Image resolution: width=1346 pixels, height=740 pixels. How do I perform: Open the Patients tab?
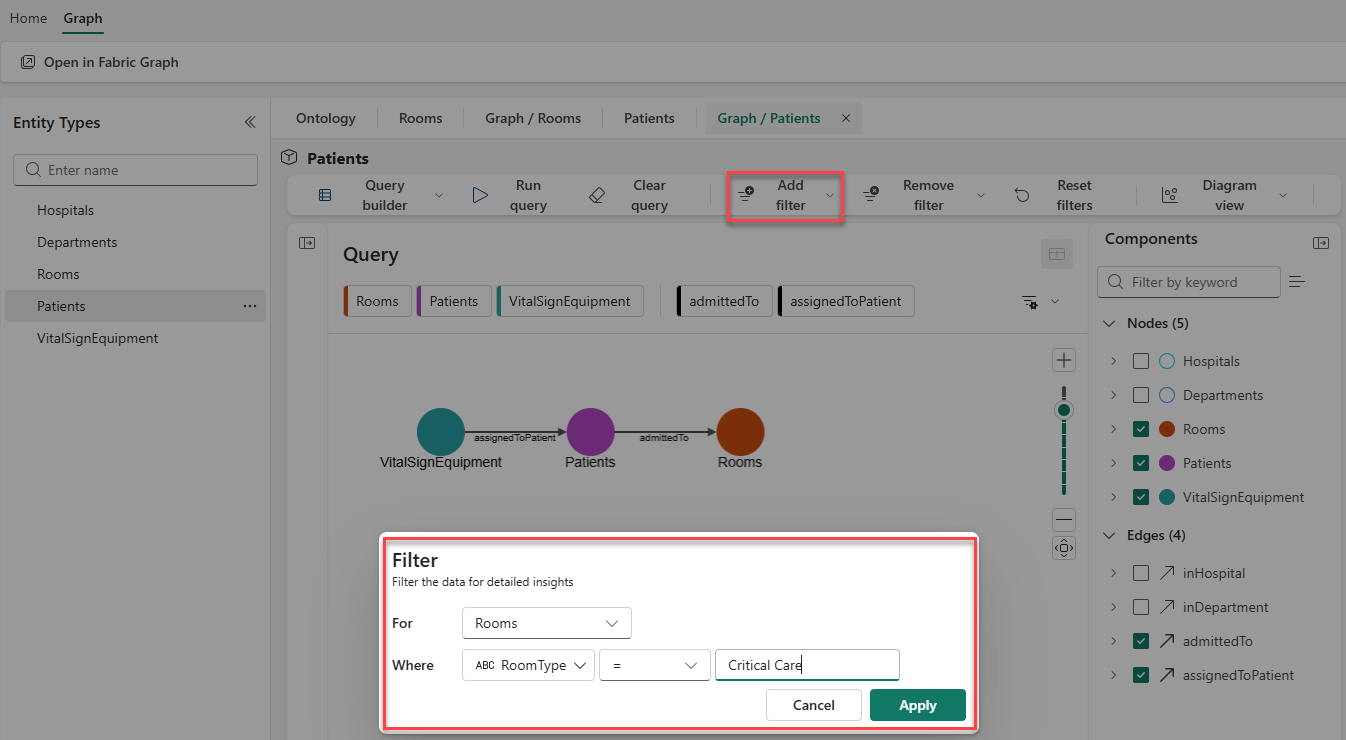point(649,118)
